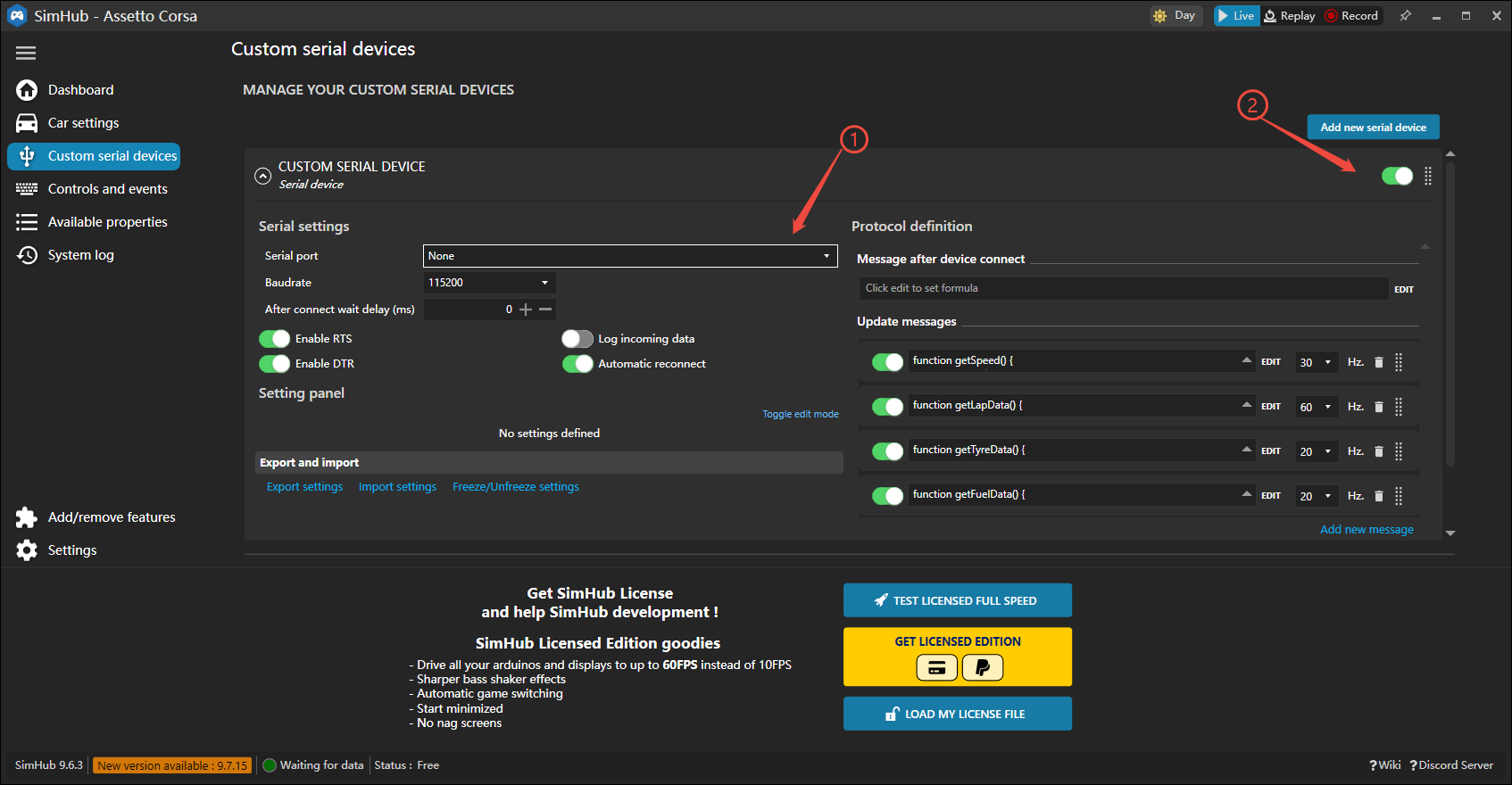Open getFuelData frequency dropdown showing 20

pyautogui.click(x=1317, y=496)
